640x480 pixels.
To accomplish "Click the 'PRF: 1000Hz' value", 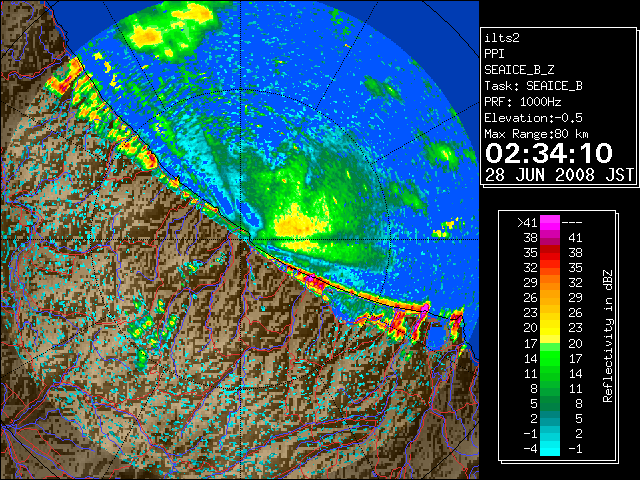I will point(523,102).
